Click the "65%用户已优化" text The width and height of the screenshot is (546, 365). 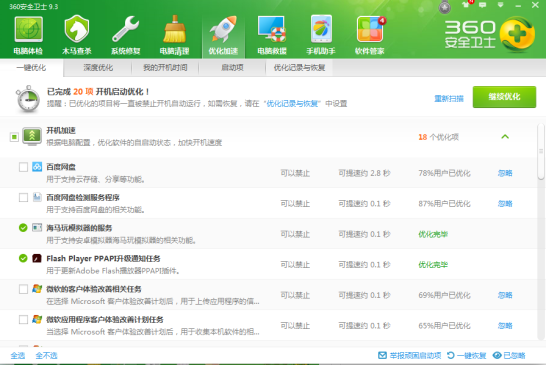pyautogui.click(x=444, y=326)
